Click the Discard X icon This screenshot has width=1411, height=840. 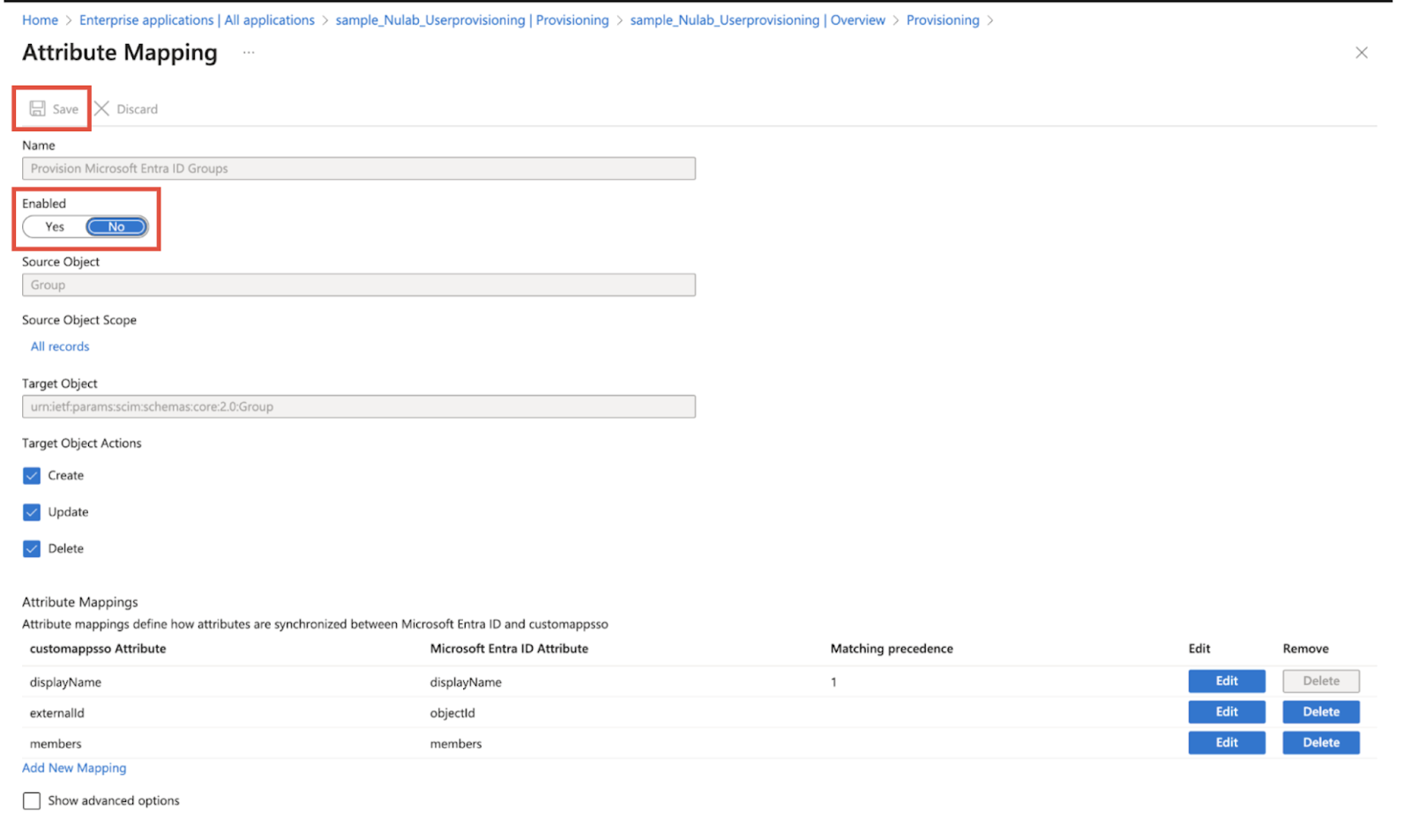coord(102,108)
